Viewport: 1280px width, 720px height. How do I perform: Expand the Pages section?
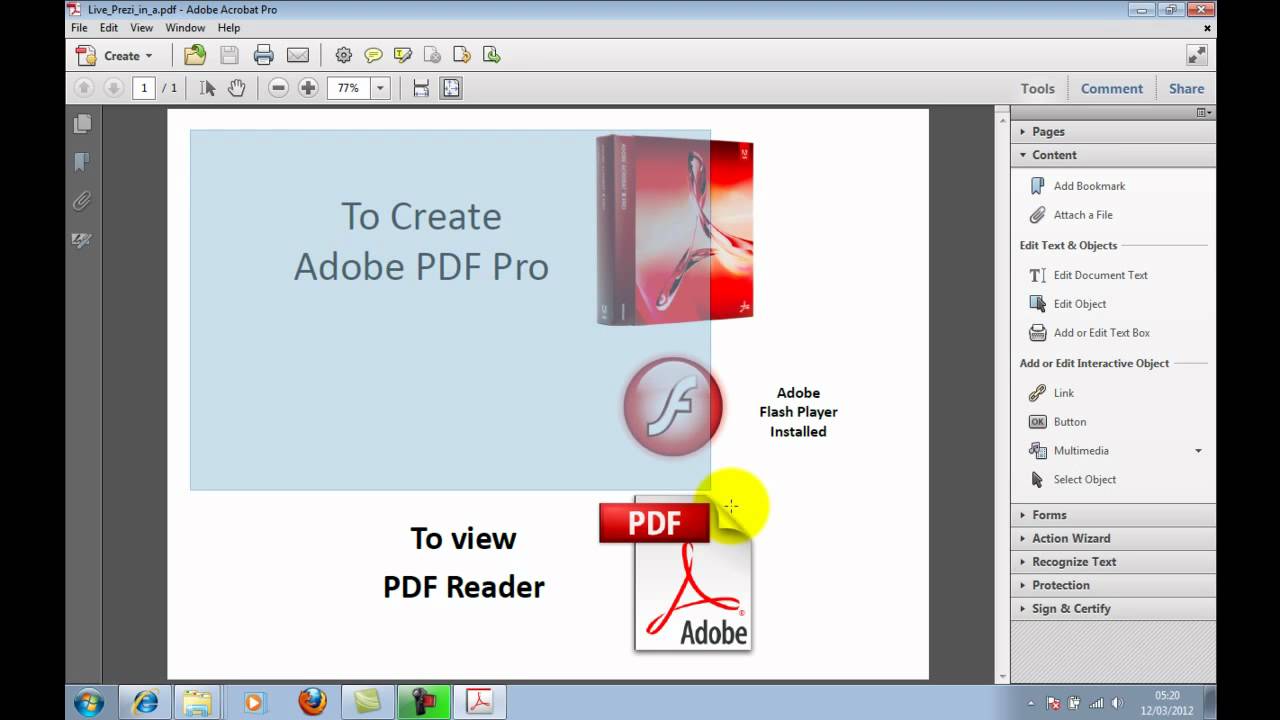(x=1113, y=131)
